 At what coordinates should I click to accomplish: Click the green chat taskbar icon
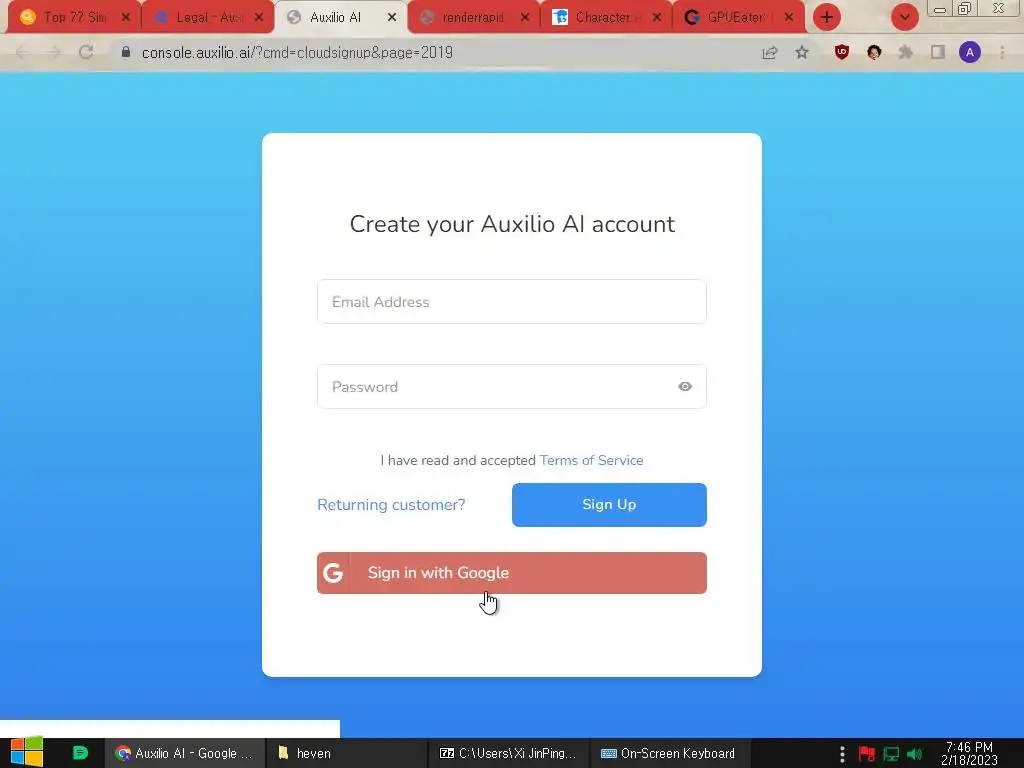(x=80, y=752)
